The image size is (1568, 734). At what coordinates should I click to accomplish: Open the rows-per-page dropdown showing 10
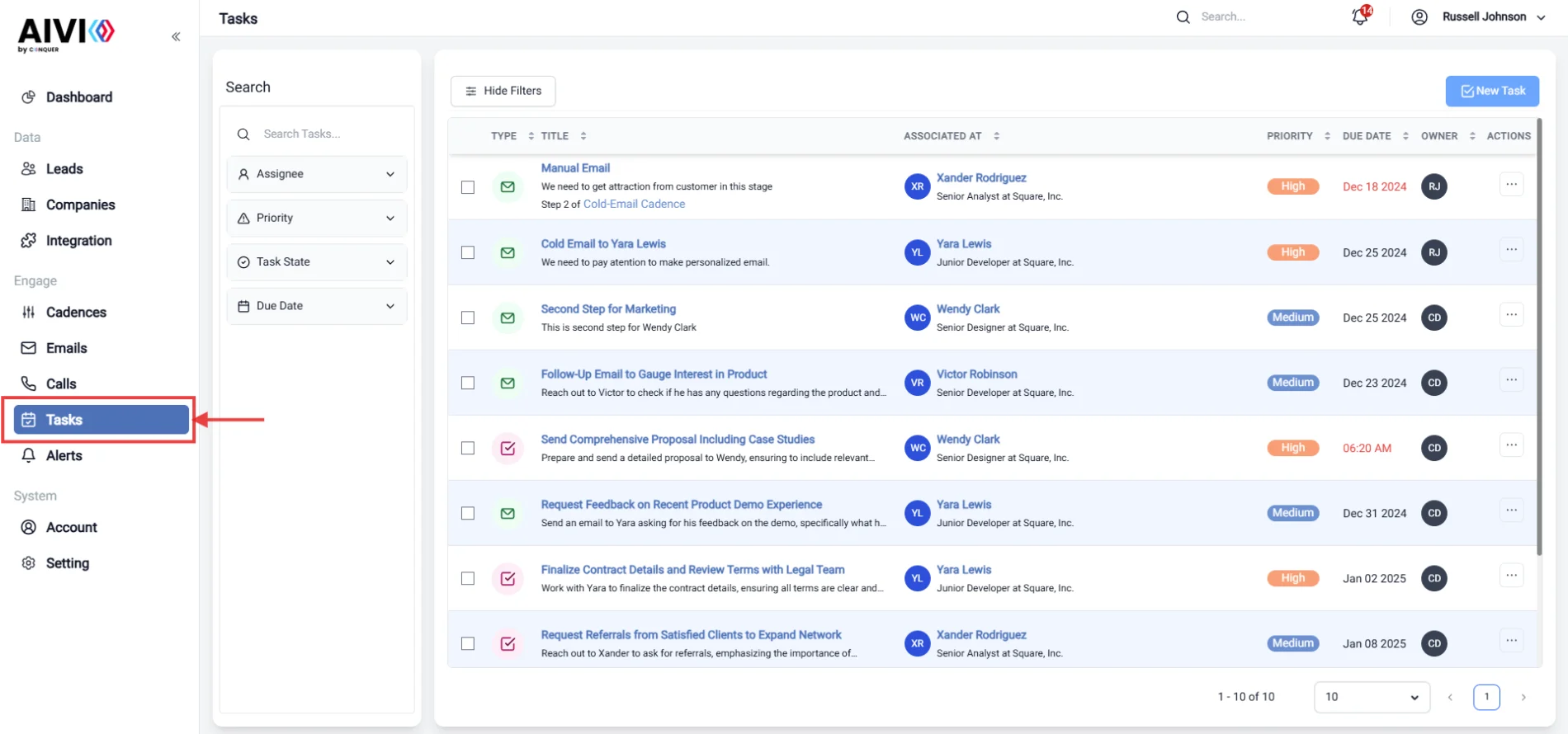(1372, 697)
